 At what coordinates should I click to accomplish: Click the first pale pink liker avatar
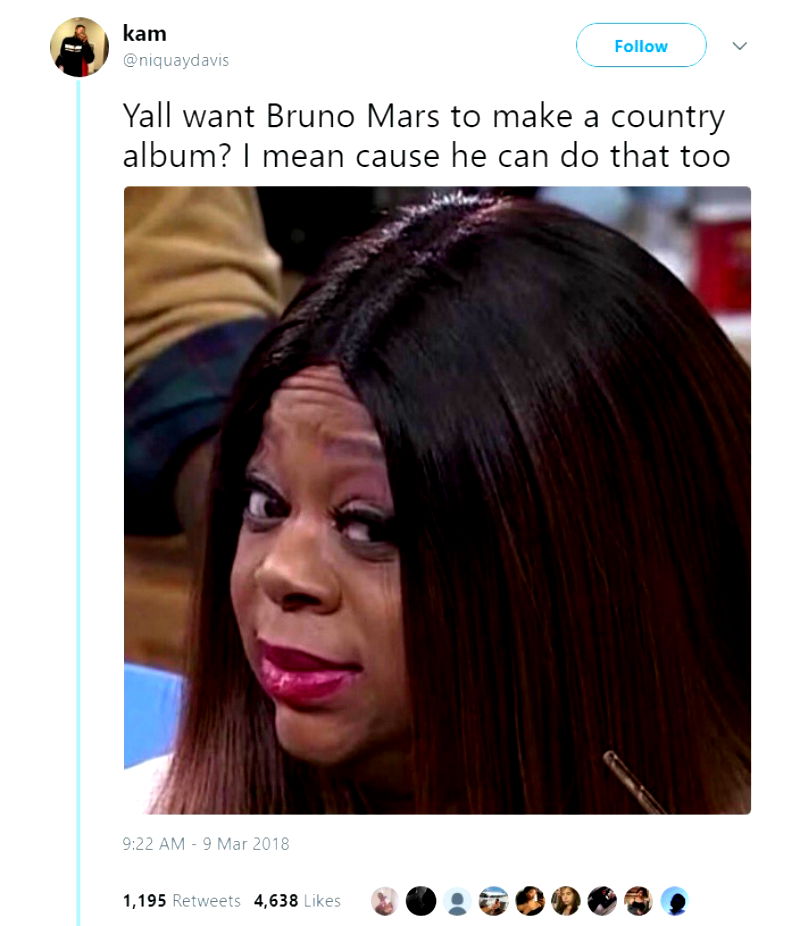click(385, 901)
